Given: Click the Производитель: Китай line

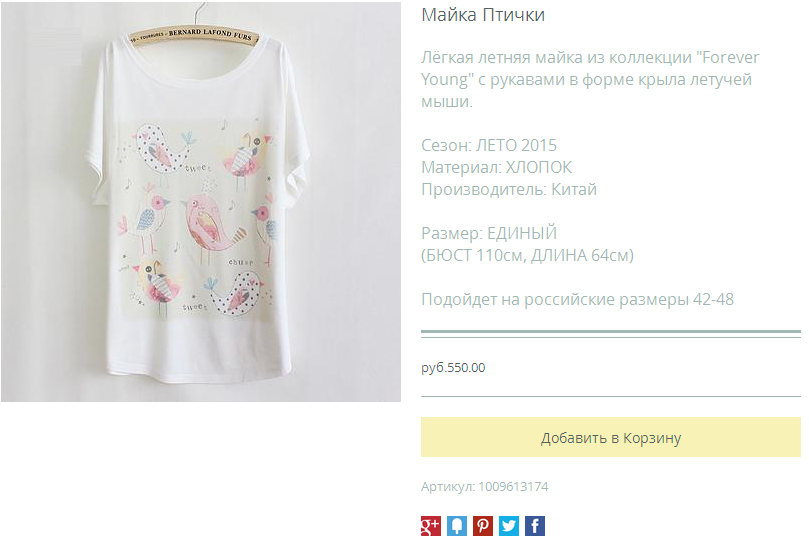Looking at the screenshot, I should pyautogui.click(x=509, y=189).
